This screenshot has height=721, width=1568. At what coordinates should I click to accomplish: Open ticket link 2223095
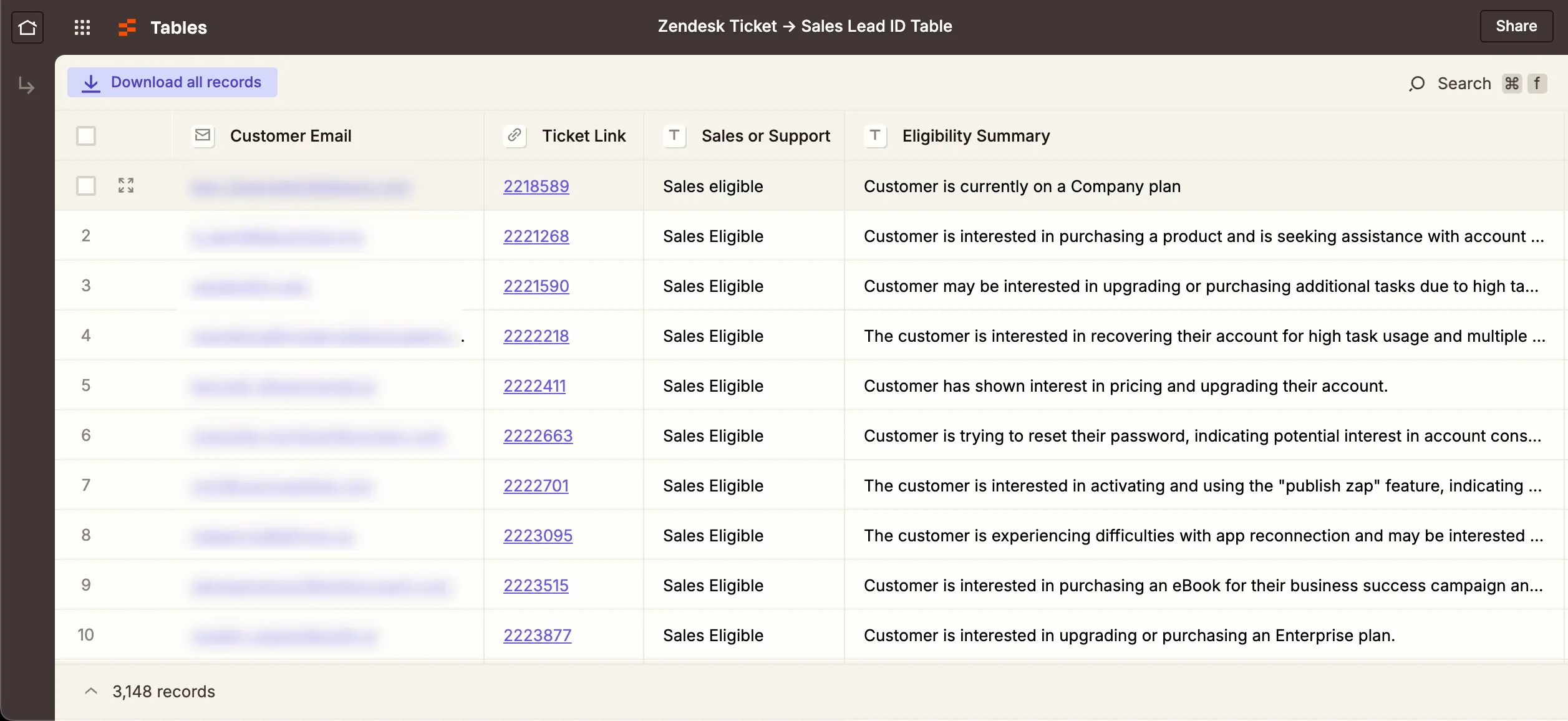point(538,535)
